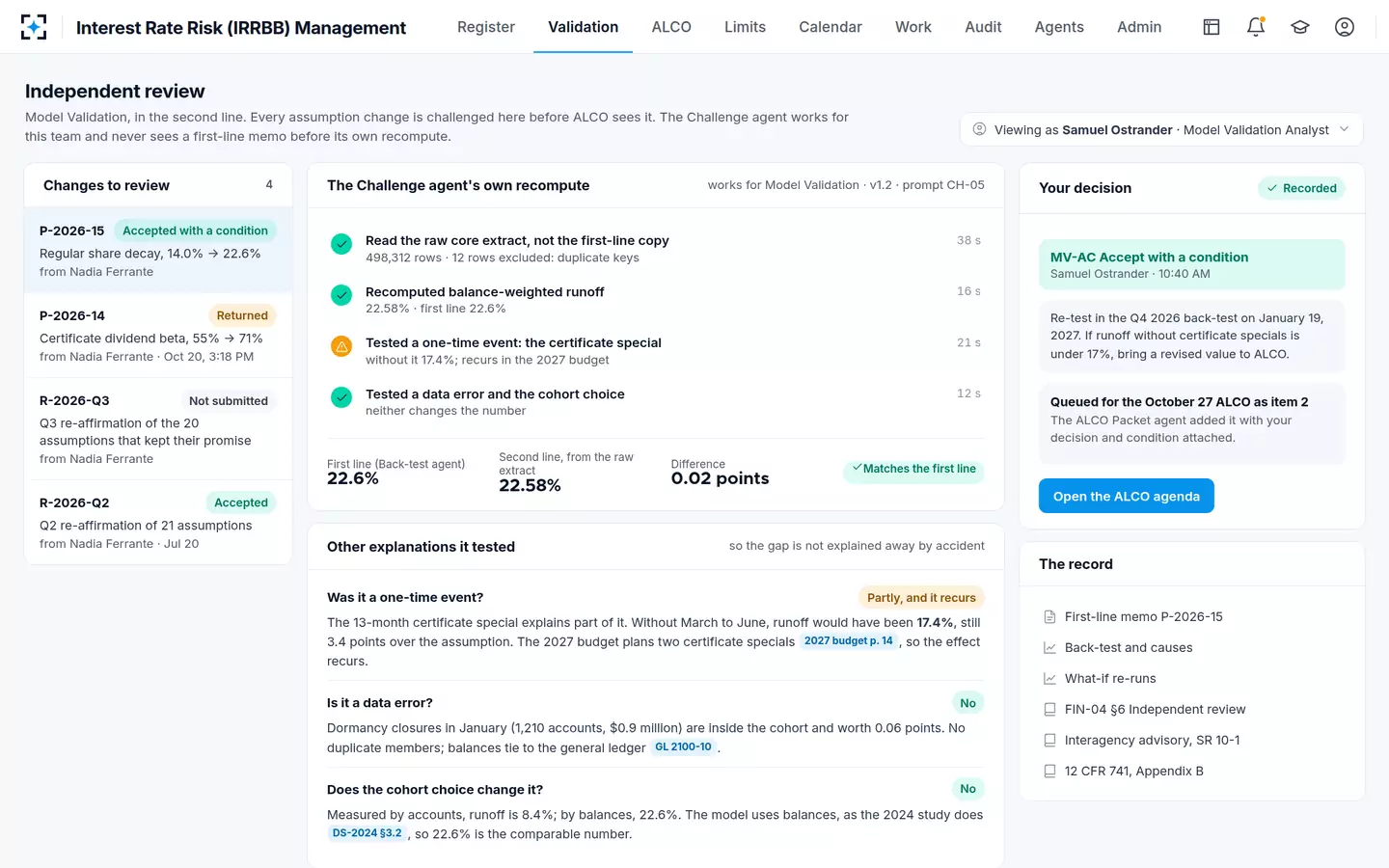This screenshot has height=868, width=1389.
Task: Open the Calendar tab
Action: click(x=831, y=27)
